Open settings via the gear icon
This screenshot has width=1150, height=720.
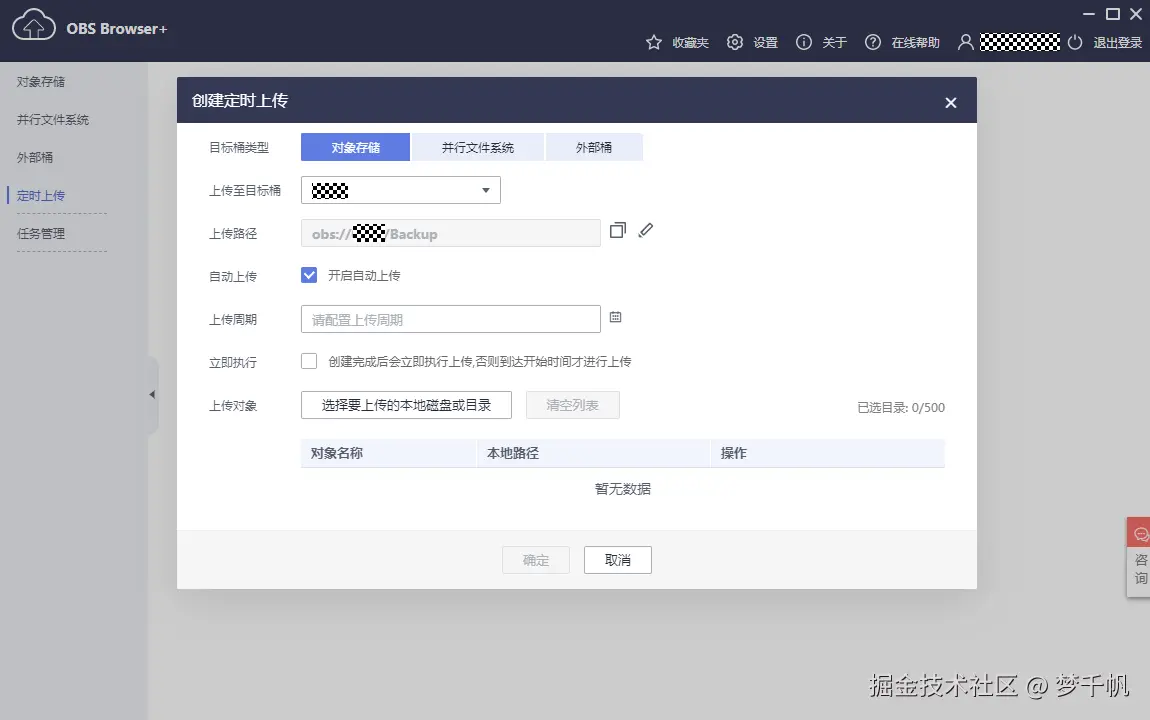click(x=735, y=43)
